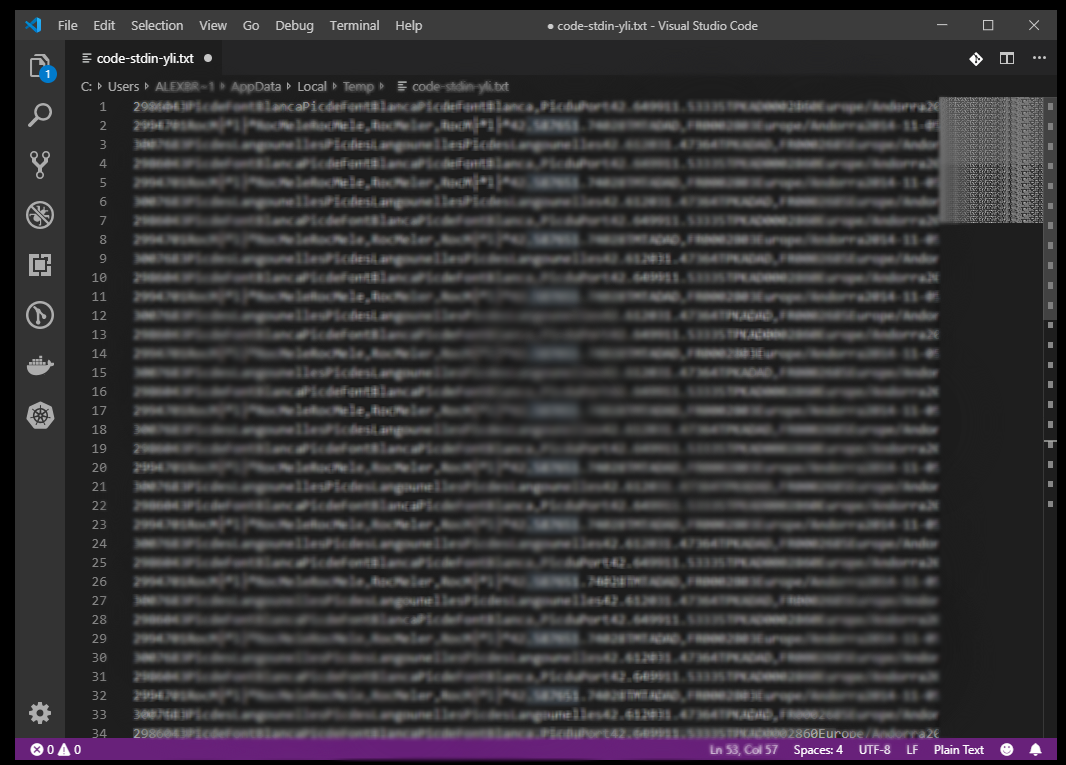Click Ln 53, Col 57 position indicator
1066x765 pixels.
pos(746,749)
